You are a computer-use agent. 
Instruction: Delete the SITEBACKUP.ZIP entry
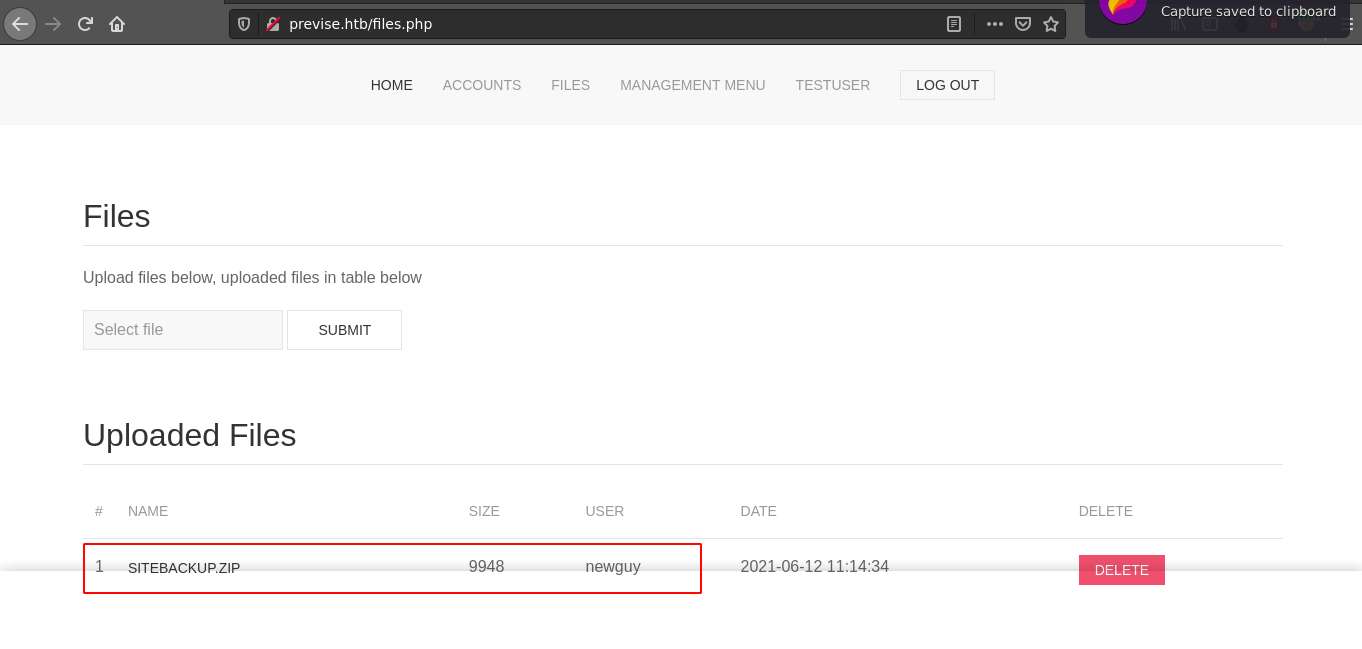[x=1121, y=570]
